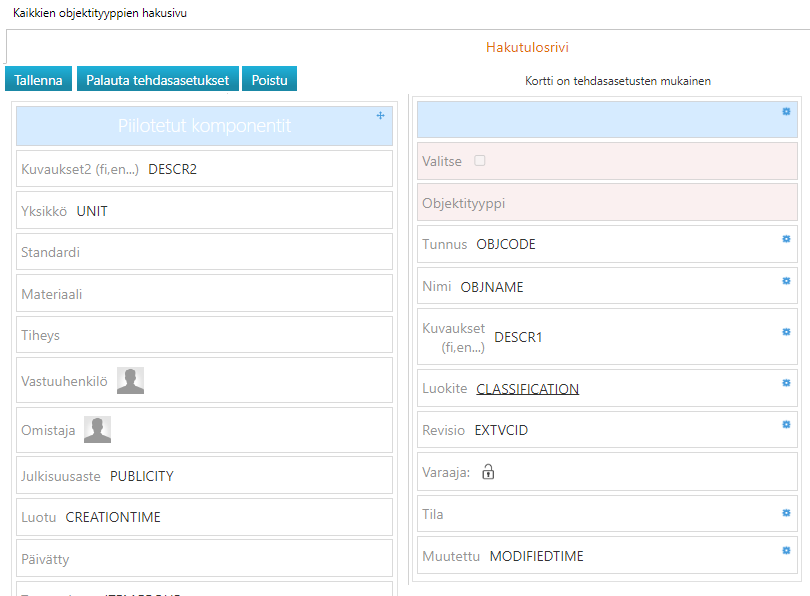Tick the Valitse checkbox

(480, 160)
